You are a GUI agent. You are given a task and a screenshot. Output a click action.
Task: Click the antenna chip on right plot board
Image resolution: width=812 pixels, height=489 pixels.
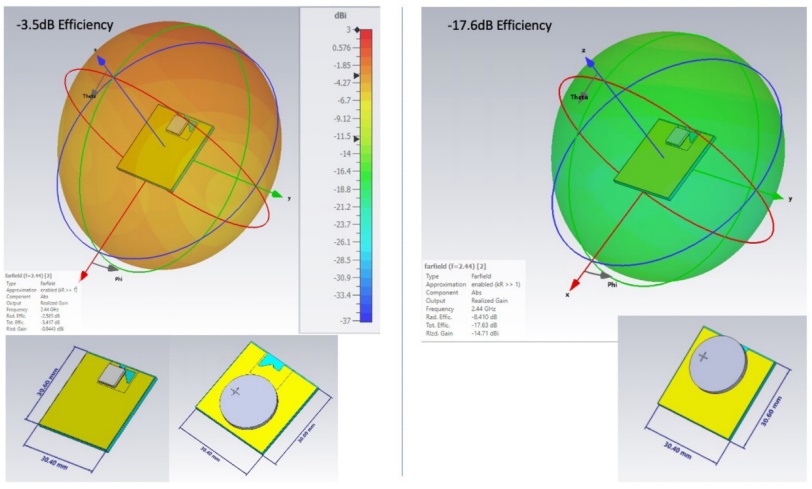click(679, 136)
